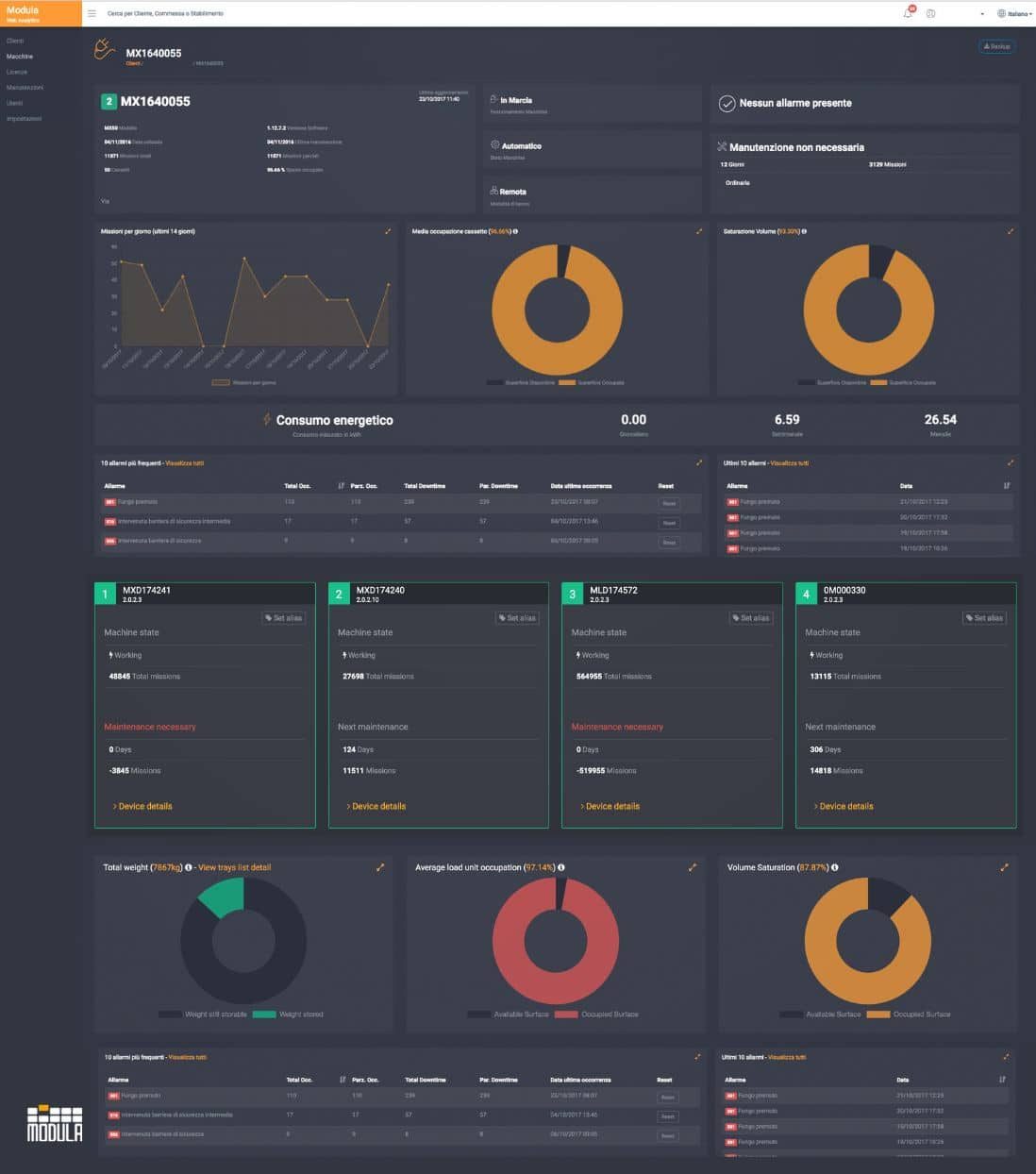This screenshot has width=1036, height=1174.
Task: Click the search field Cerca per Cliente, Commessa
Action: tap(165, 13)
